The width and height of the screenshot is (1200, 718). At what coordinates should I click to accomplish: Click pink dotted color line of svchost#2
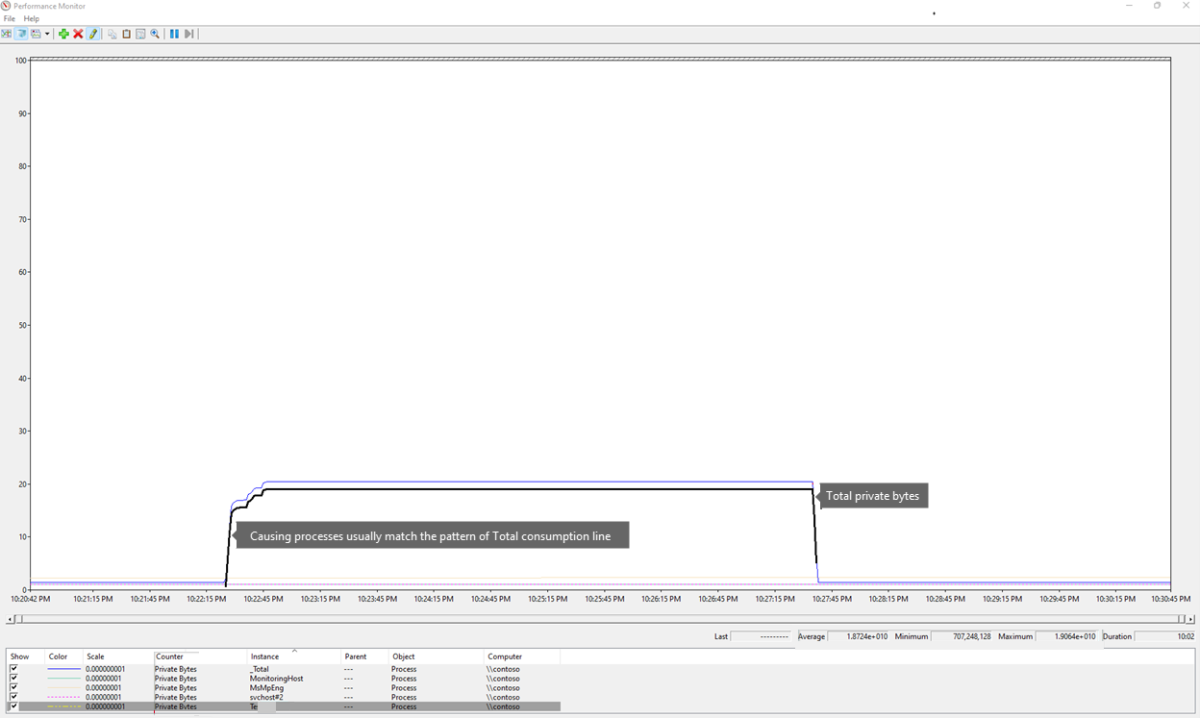pos(64,697)
